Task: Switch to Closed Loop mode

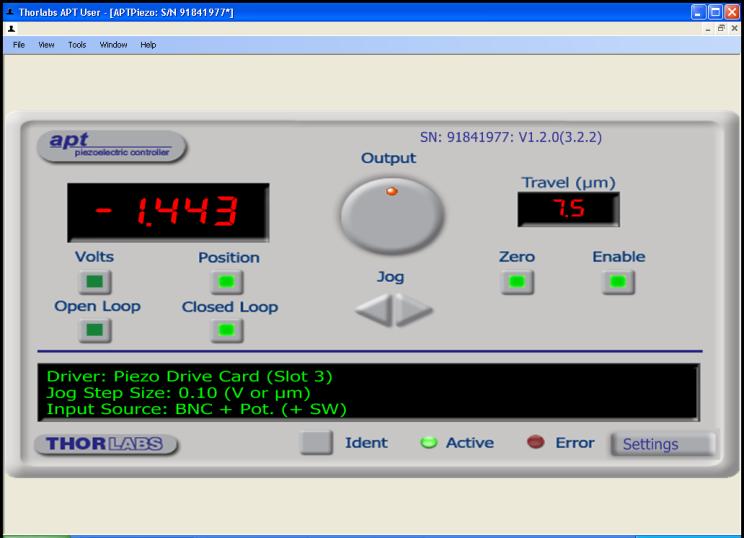Action: (227, 330)
